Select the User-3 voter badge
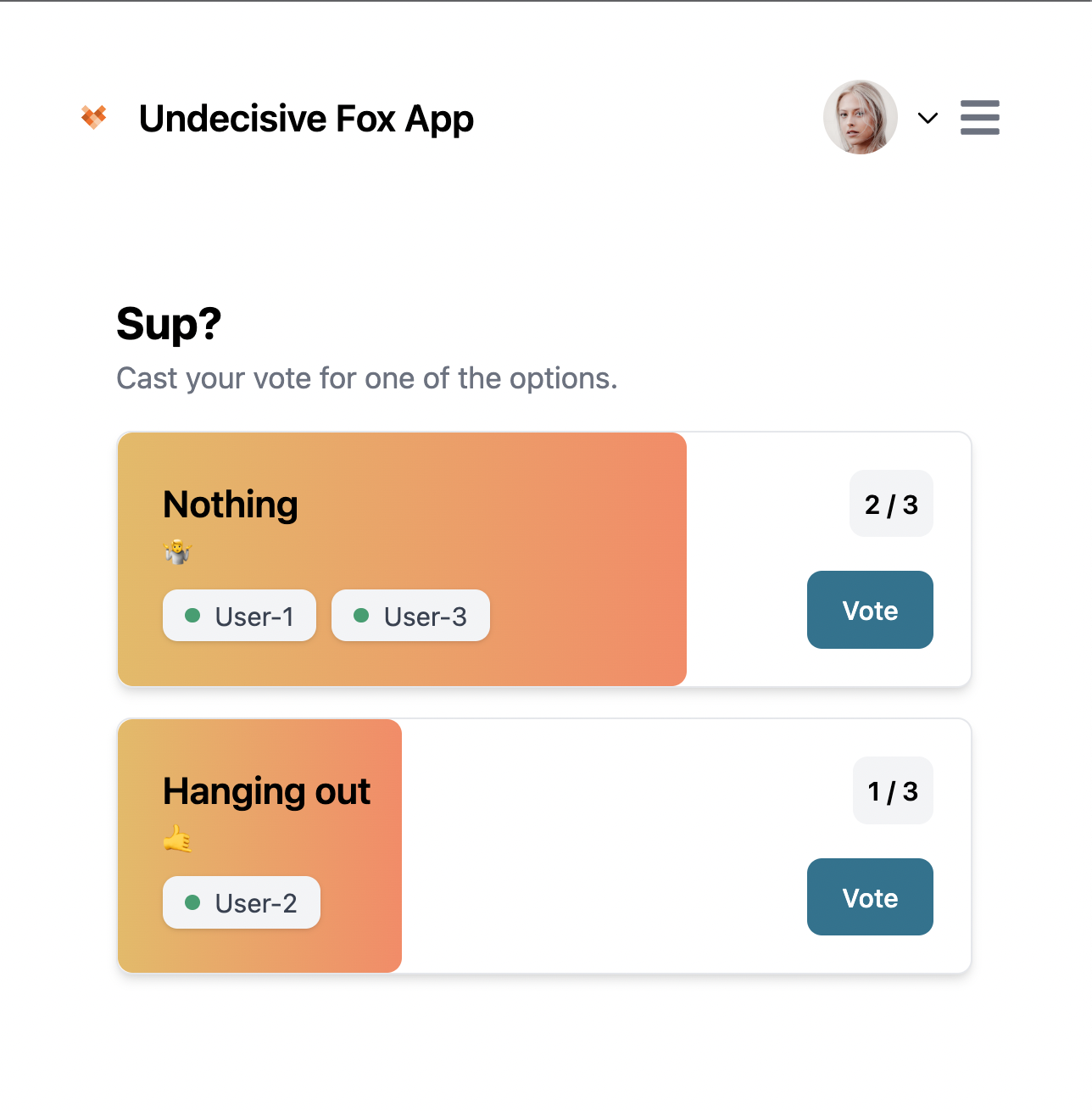 pyautogui.click(x=410, y=616)
